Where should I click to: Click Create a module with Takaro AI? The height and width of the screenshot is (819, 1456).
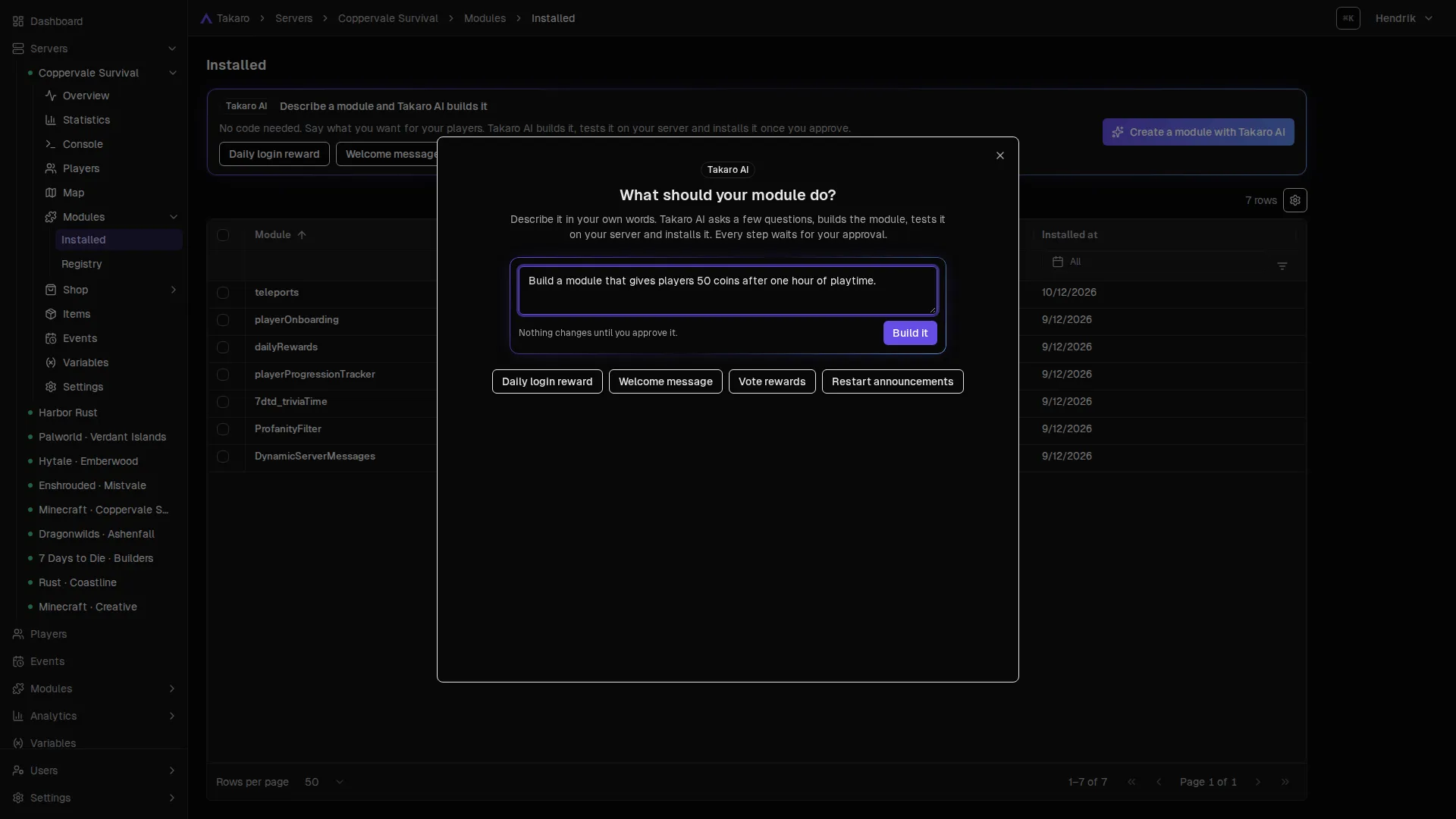(1198, 132)
